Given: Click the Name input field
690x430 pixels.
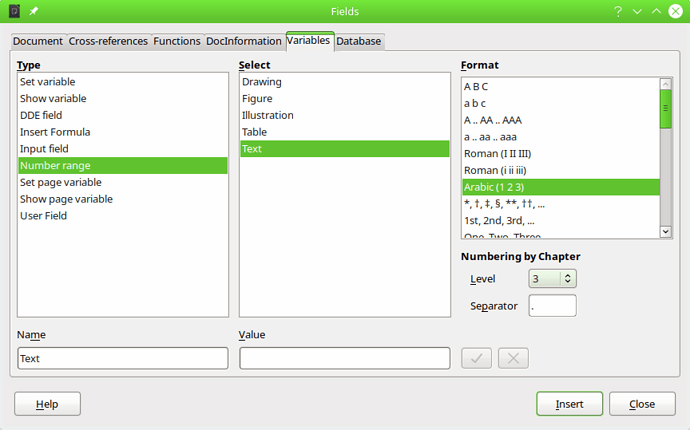Looking at the screenshot, I should [x=123, y=358].
